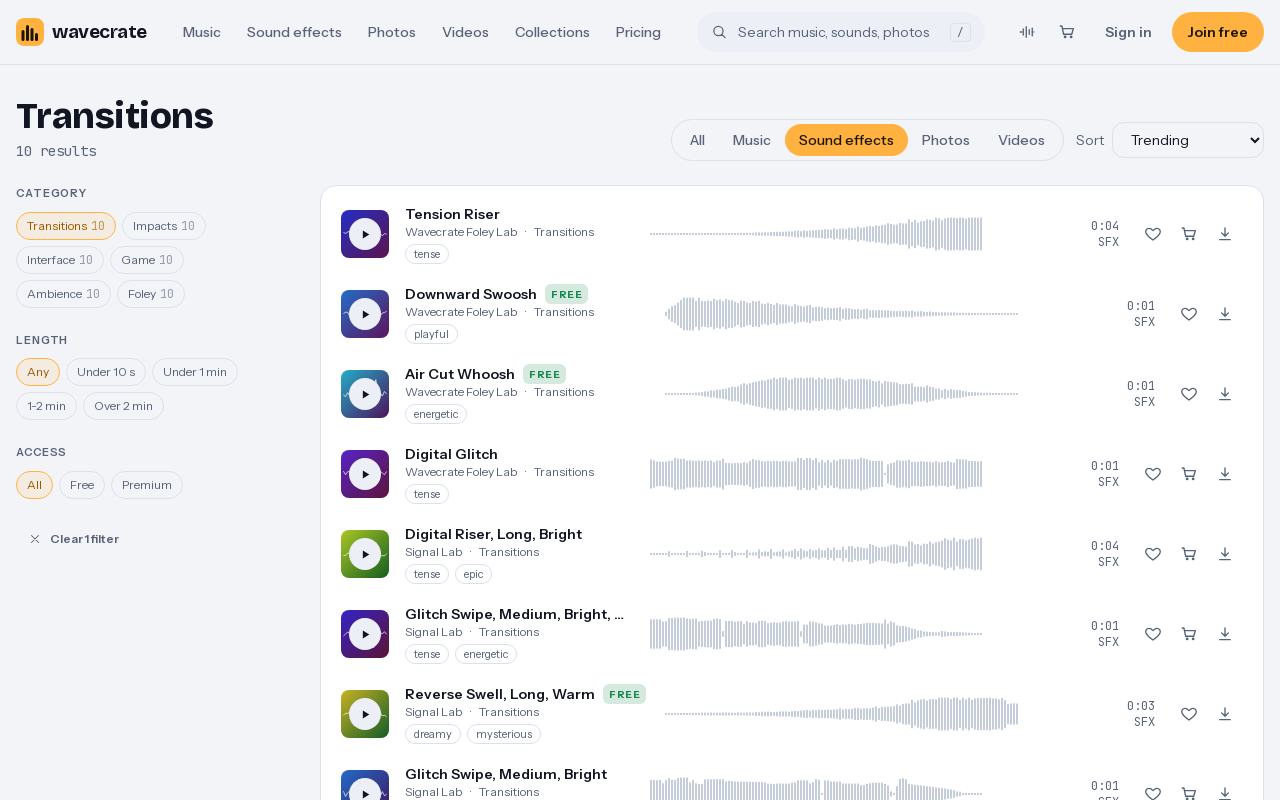Add Digital Glitch to cart
This screenshot has width=1280, height=800.
(x=1189, y=474)
